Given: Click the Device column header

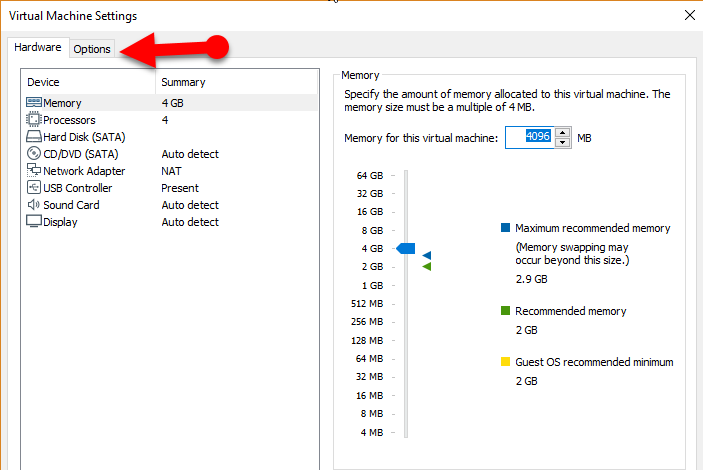Looking at the screenshot, I should point(44,82).
